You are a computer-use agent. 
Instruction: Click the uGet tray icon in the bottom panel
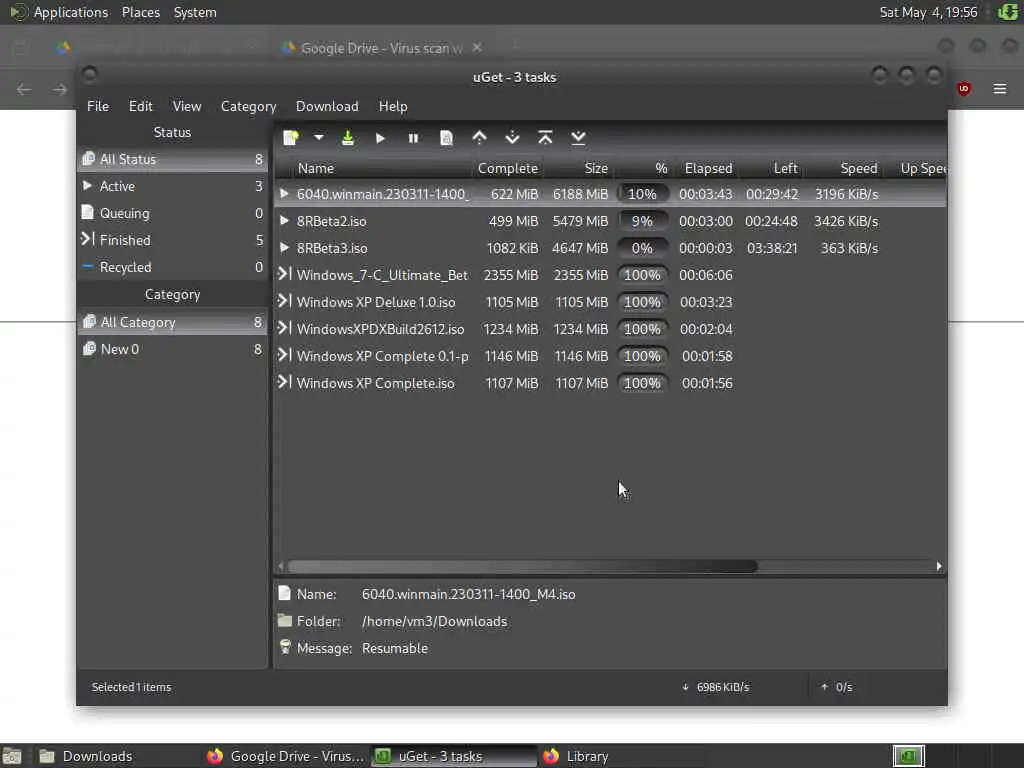tap(908, 756)
